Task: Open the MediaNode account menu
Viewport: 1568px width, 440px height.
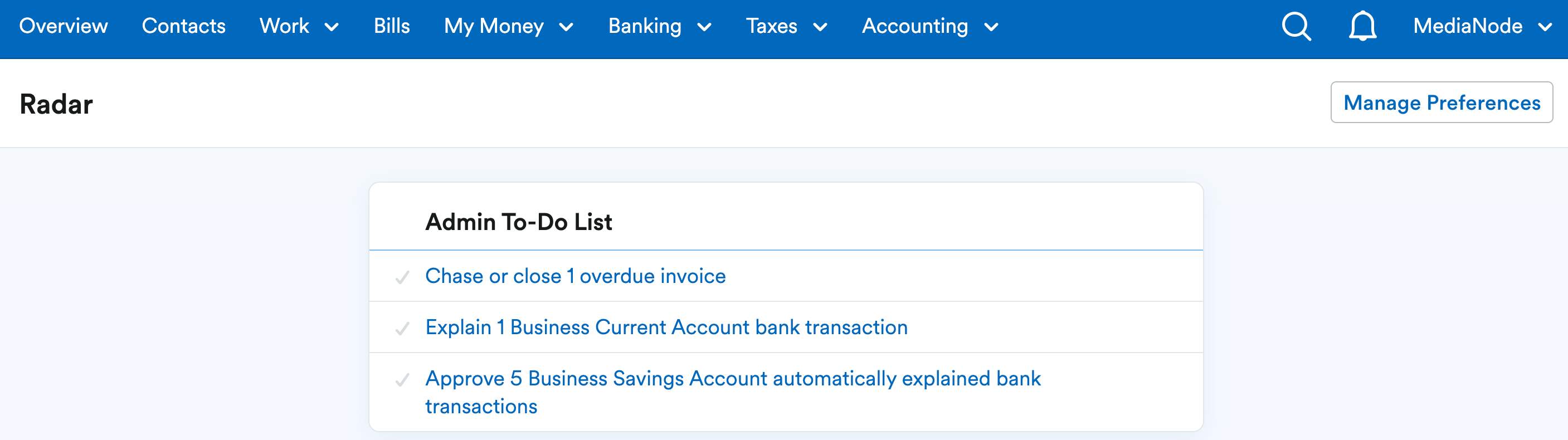Action: coord(1482,26)
